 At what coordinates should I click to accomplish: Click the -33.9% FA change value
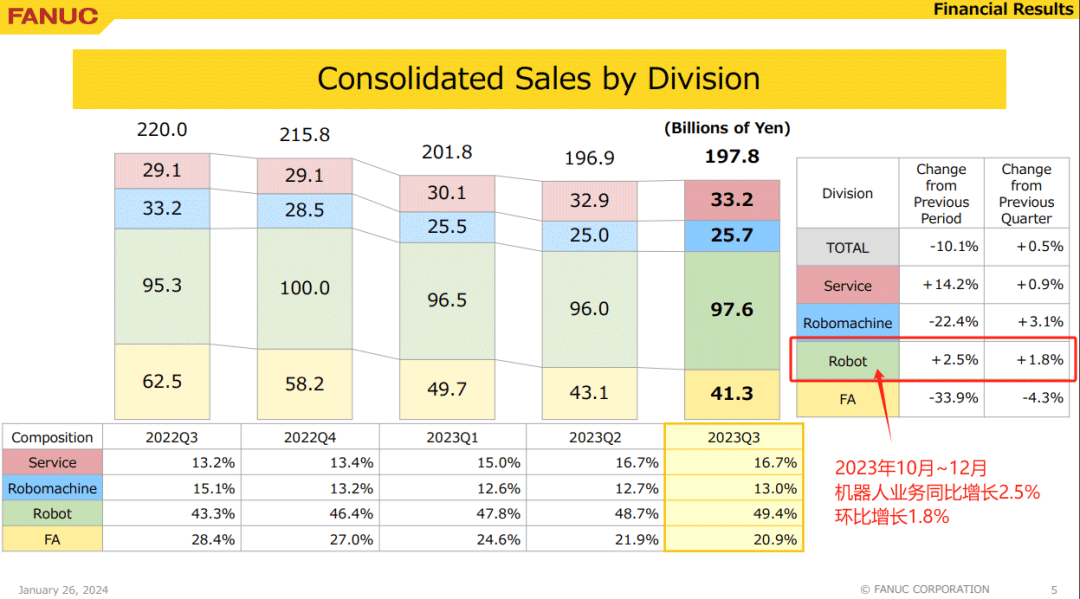tap(953, 398)
